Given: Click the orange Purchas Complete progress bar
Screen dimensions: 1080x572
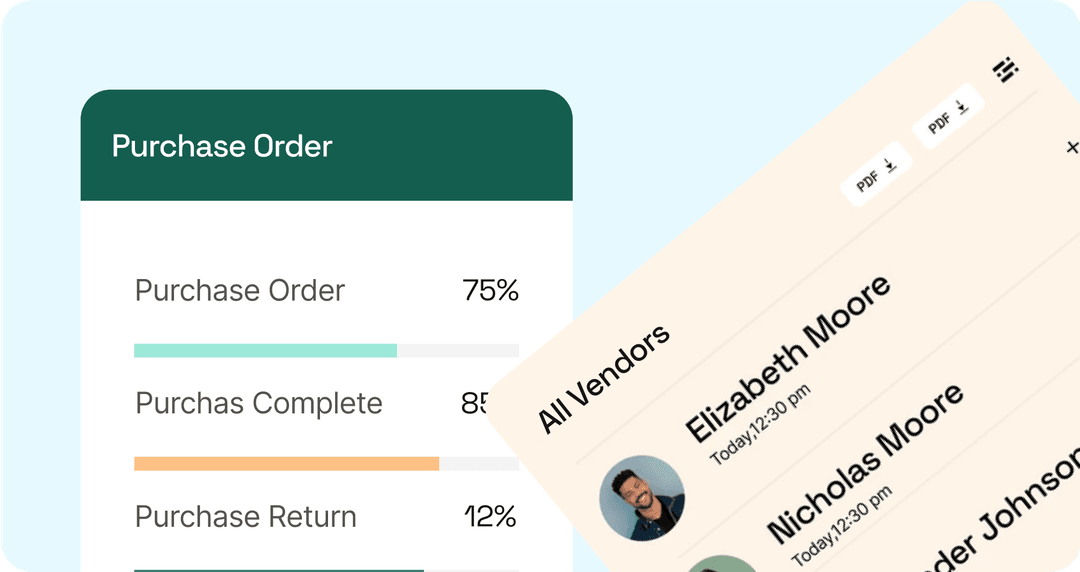Looking at the screenshot, I should [286, 464].
